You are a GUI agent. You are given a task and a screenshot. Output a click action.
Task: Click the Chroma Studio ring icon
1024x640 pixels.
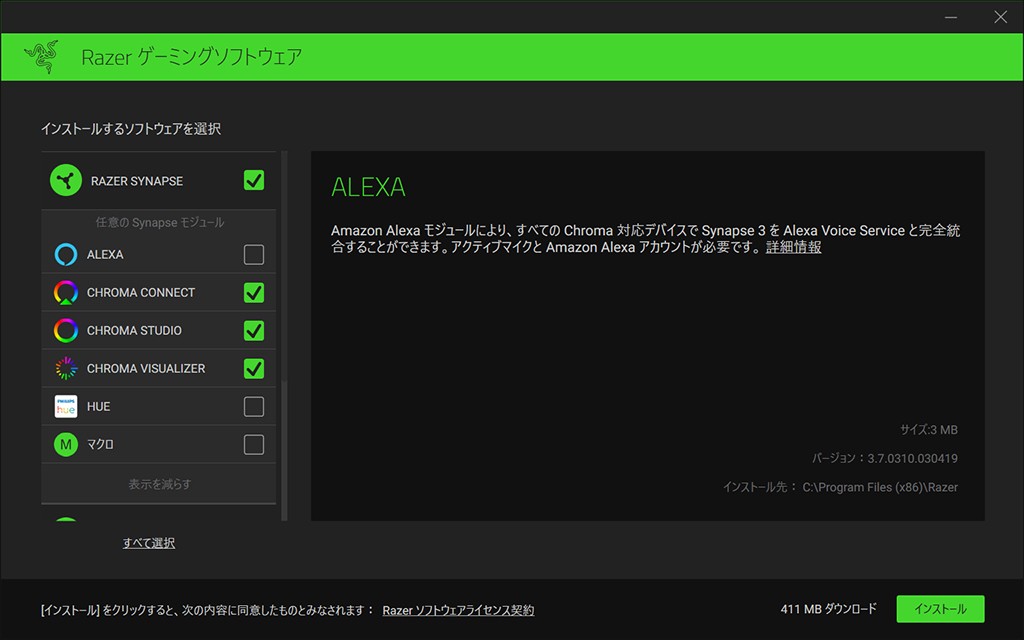click(x=66, y=330)
